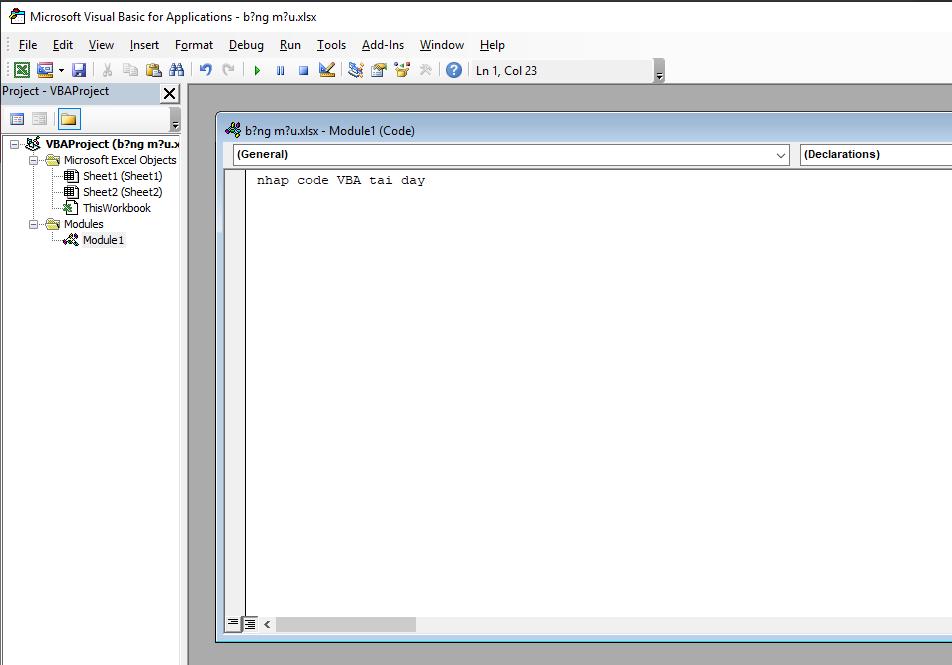
Task: Click the Undo icon
Action: (205, 69)
